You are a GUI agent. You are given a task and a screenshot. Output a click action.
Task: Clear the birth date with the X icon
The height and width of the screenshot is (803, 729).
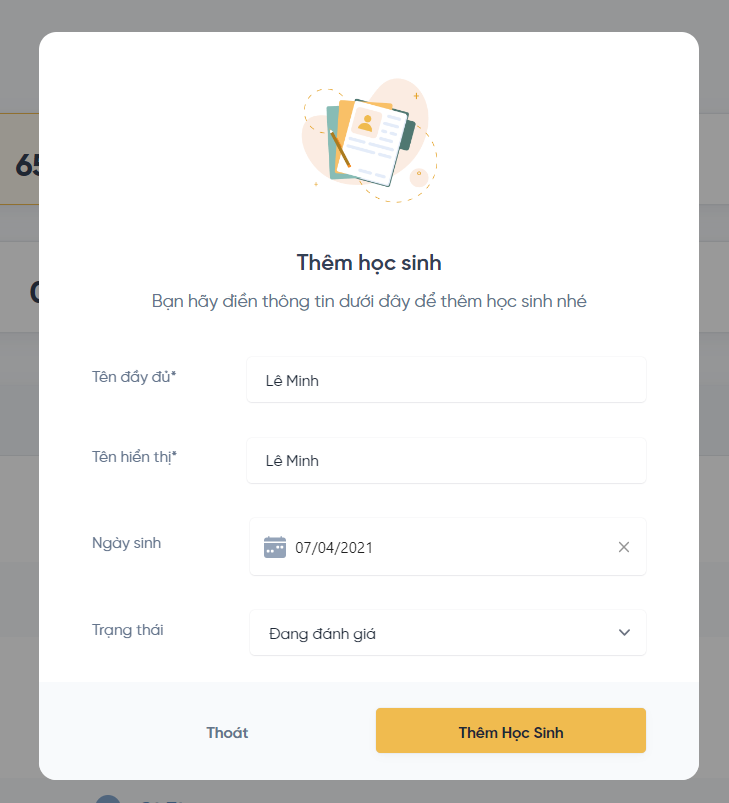point(624,547)
